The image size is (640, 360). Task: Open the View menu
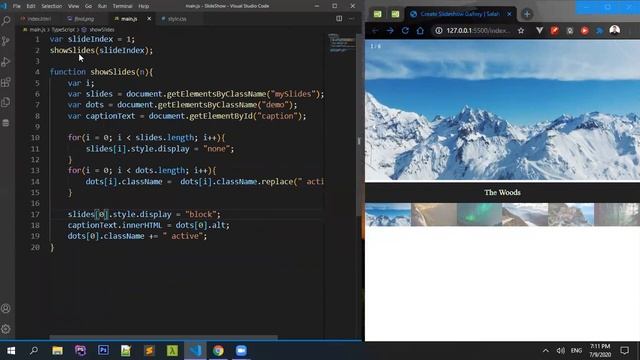pyautogui.click(x=73, y=6)
